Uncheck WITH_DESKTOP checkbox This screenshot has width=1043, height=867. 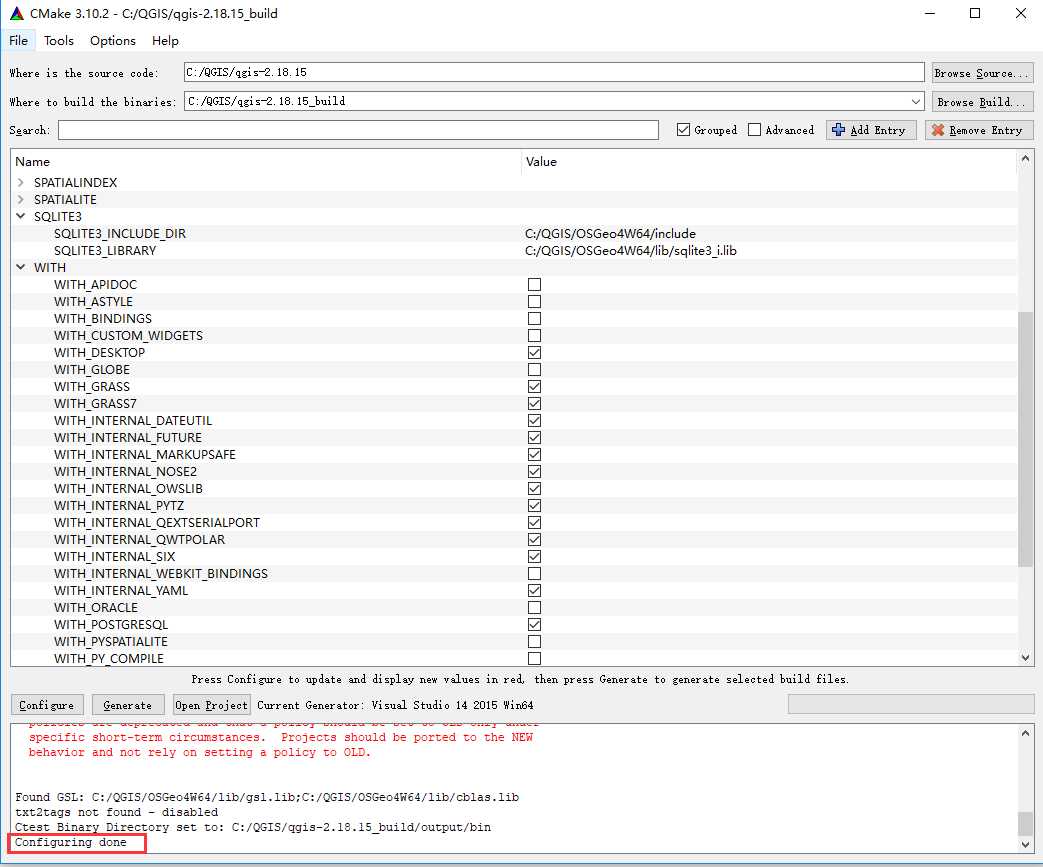coord(534,352)
